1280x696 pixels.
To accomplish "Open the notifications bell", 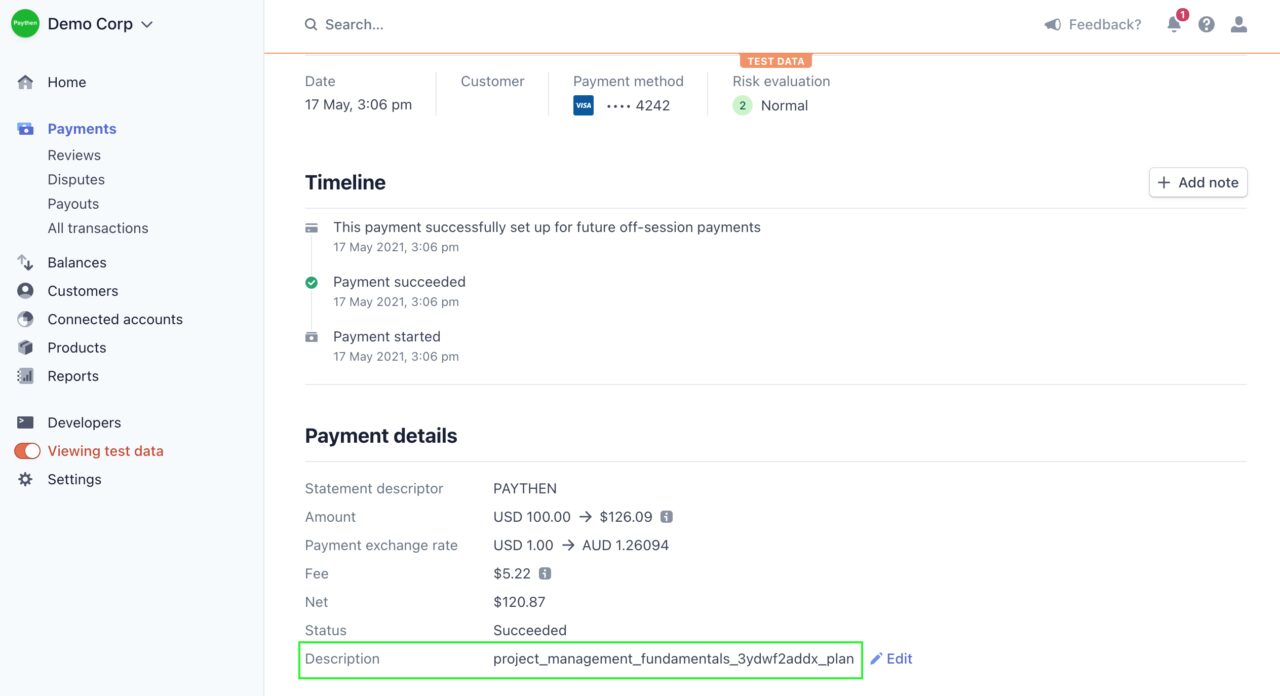I will 1173,24.
